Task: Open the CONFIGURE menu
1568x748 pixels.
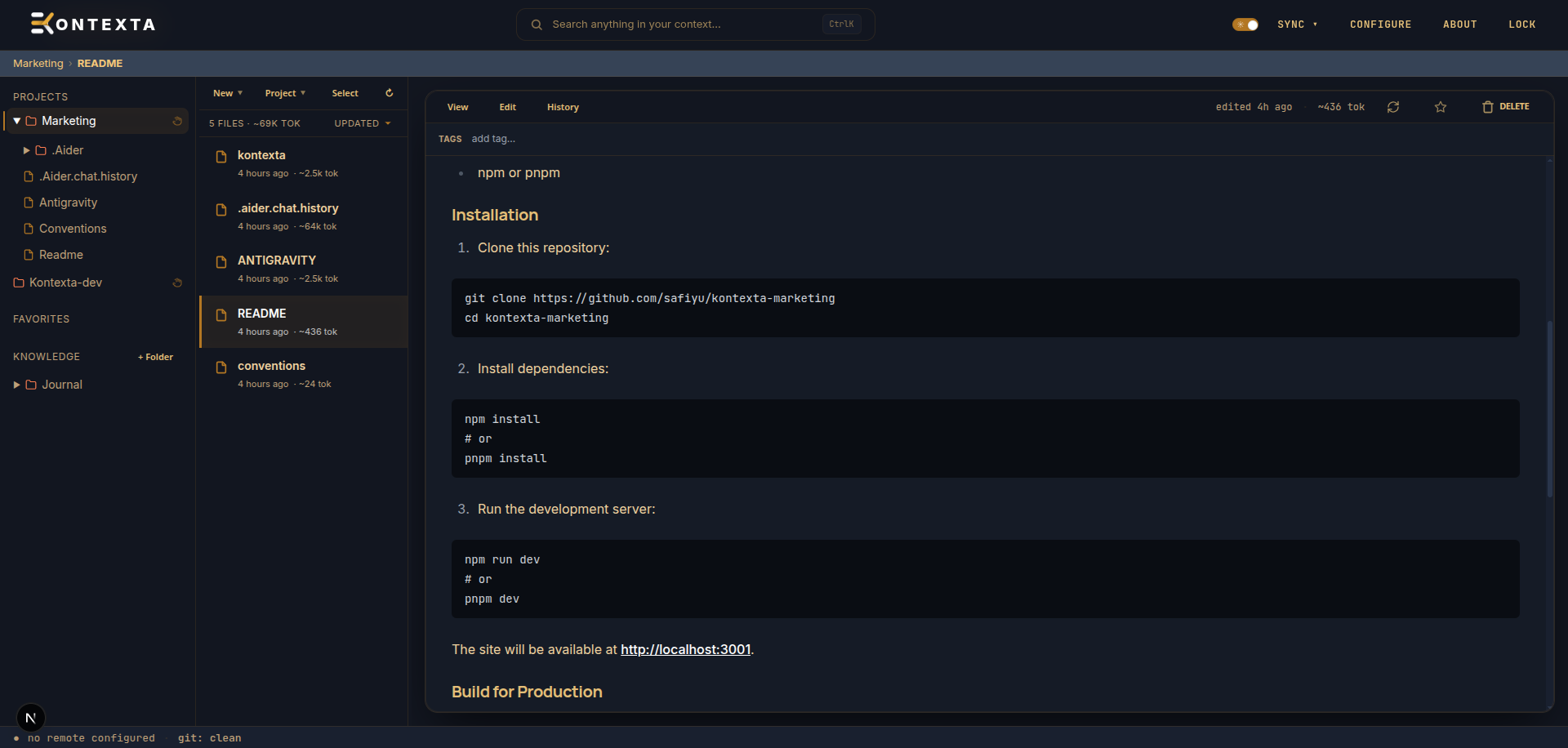Action: (1381, 24)
